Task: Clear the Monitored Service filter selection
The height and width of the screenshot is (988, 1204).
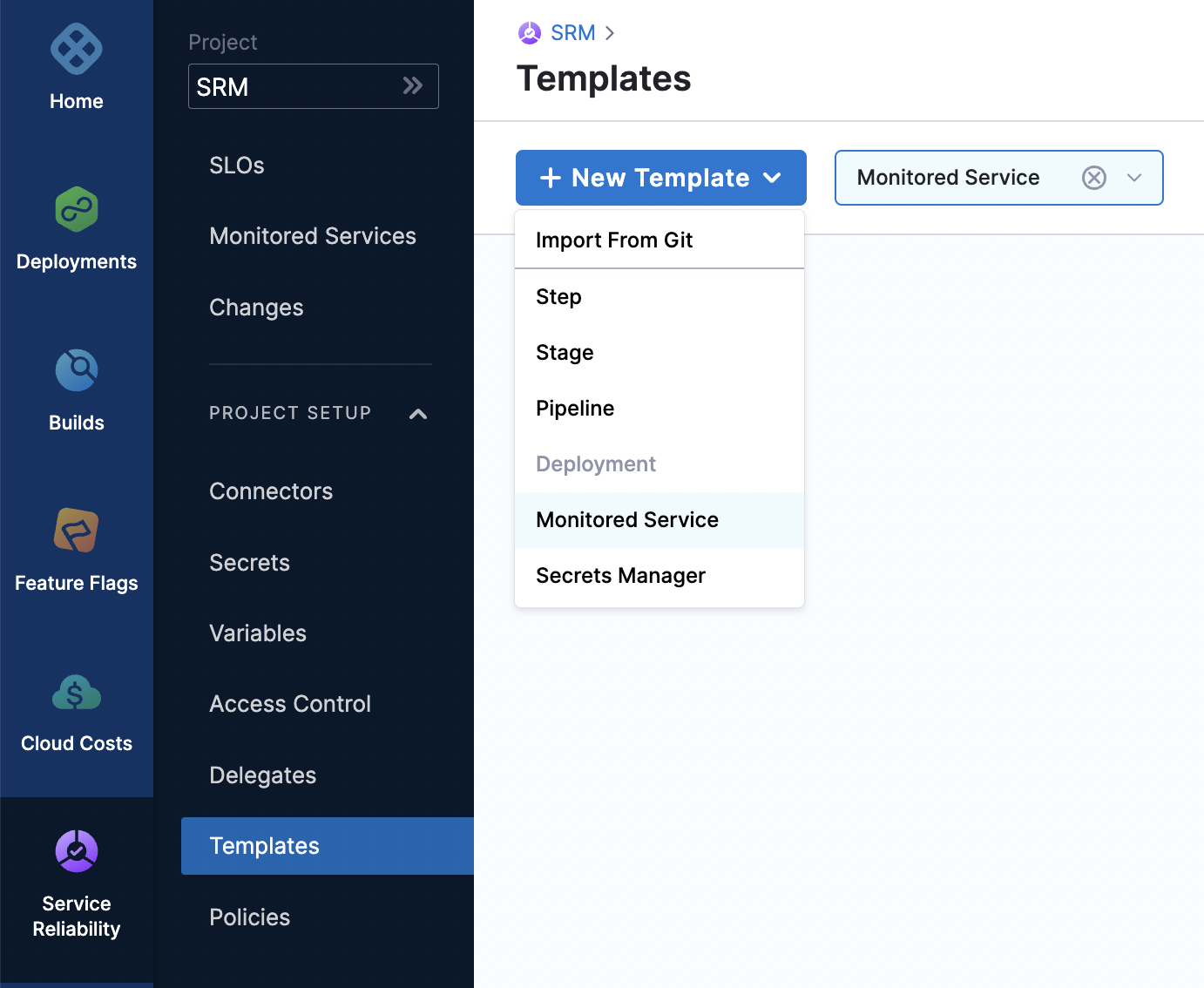Action: 1094,178
